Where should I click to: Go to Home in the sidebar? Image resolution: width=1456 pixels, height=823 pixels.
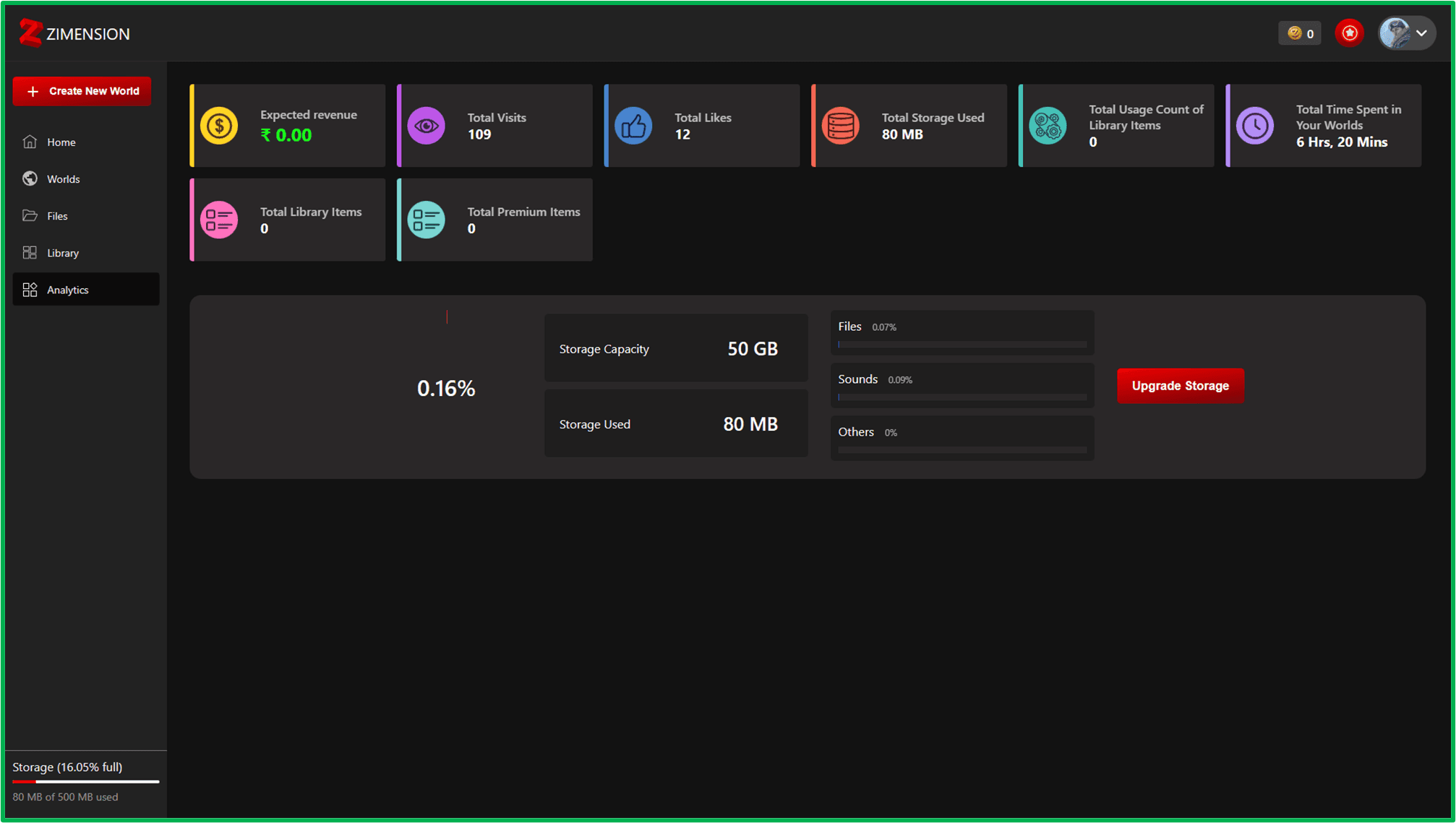85,142
